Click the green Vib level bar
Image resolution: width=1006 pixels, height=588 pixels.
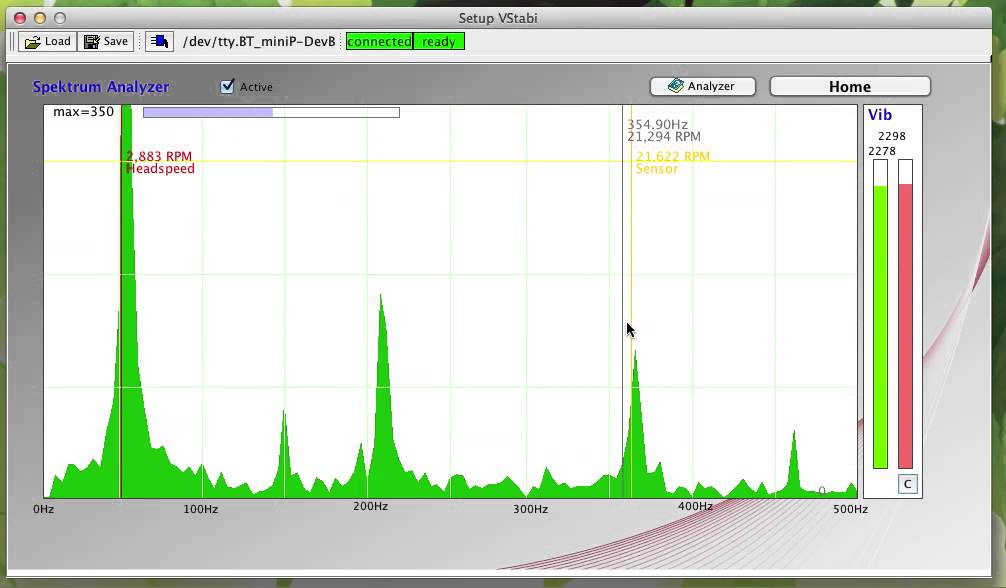[x=880, y=315]
